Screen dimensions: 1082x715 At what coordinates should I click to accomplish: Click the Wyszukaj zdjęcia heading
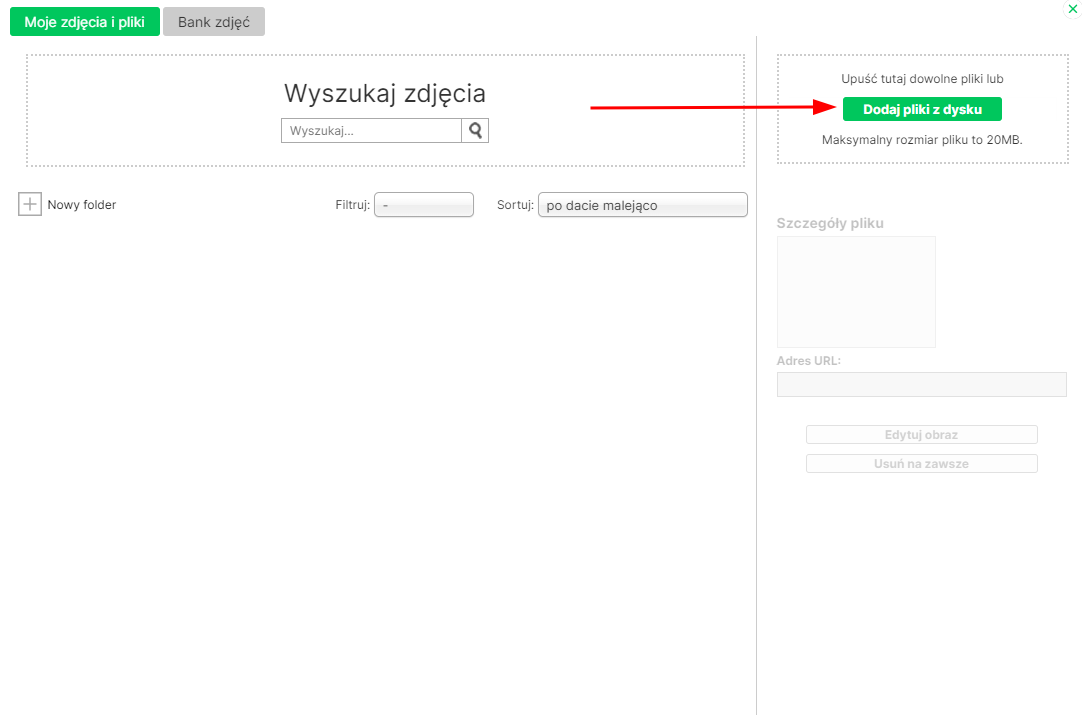pos(385,93)
